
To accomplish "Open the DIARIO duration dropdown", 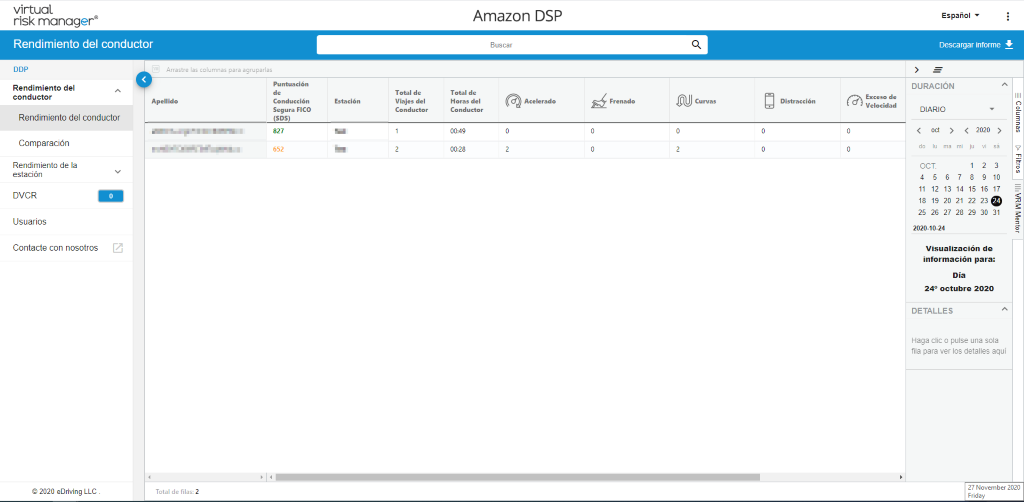I will (x=957, y=109).
